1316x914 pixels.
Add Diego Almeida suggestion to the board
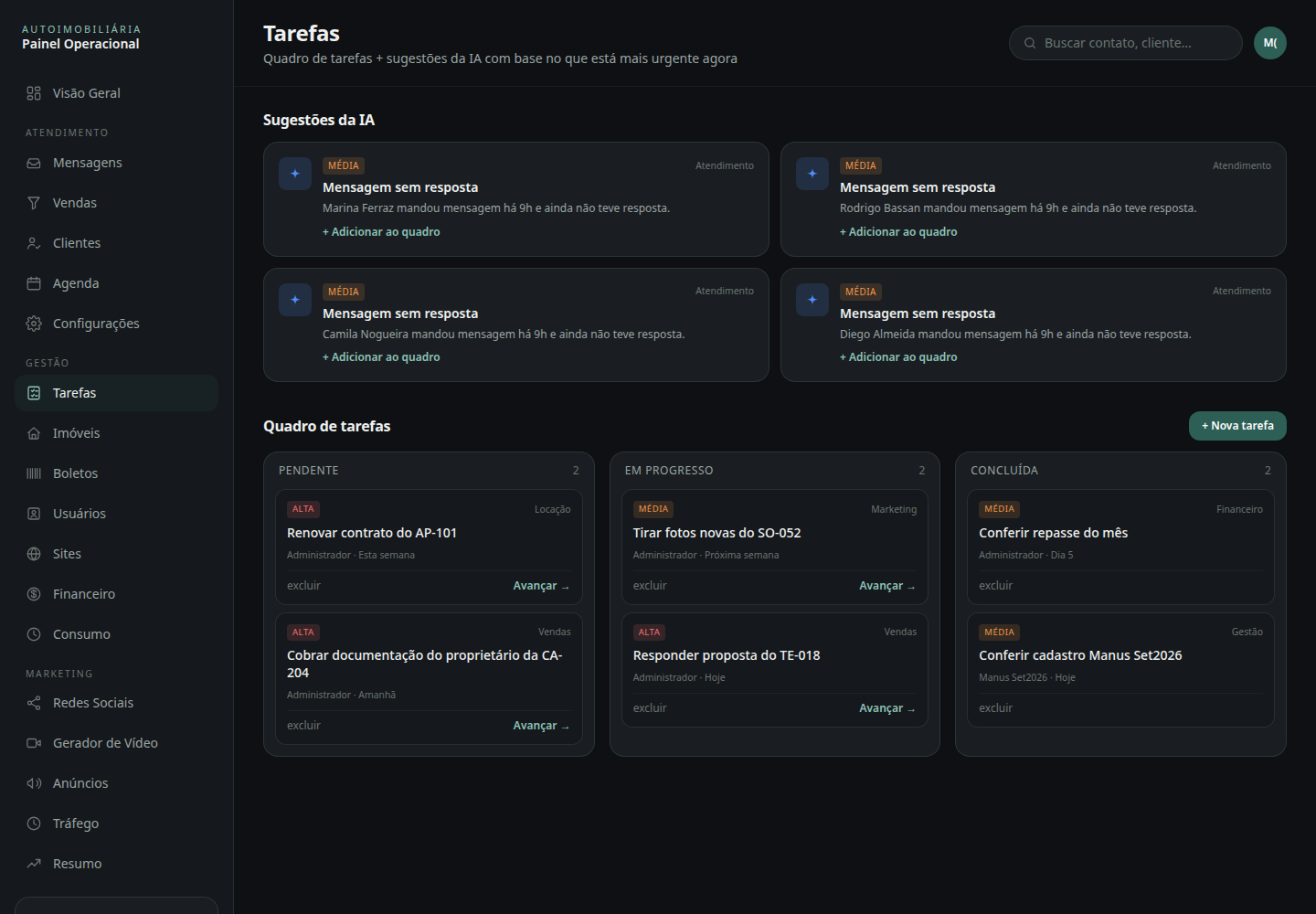click(x=898, y=357)
